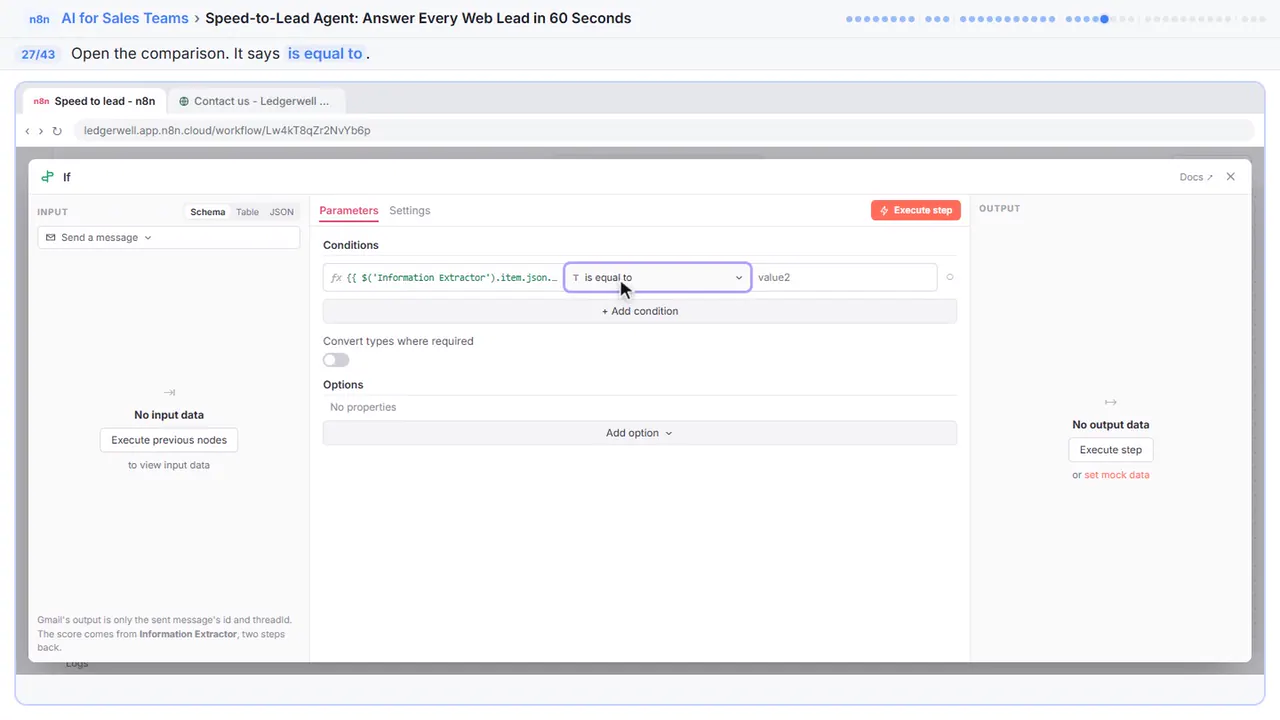The height and width of the screenshot is (720, 1280).
Task: Select the JSON view in the Input panel
Action: 282,212
